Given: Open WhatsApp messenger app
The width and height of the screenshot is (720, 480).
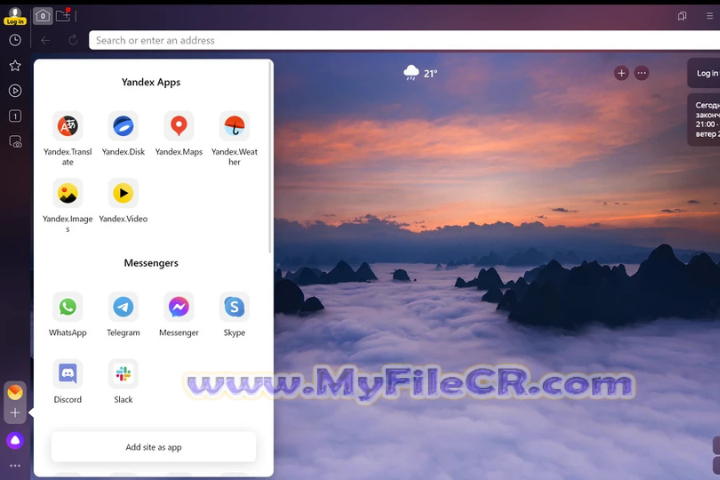Looking at the screenshot, I should pos(68,315).
